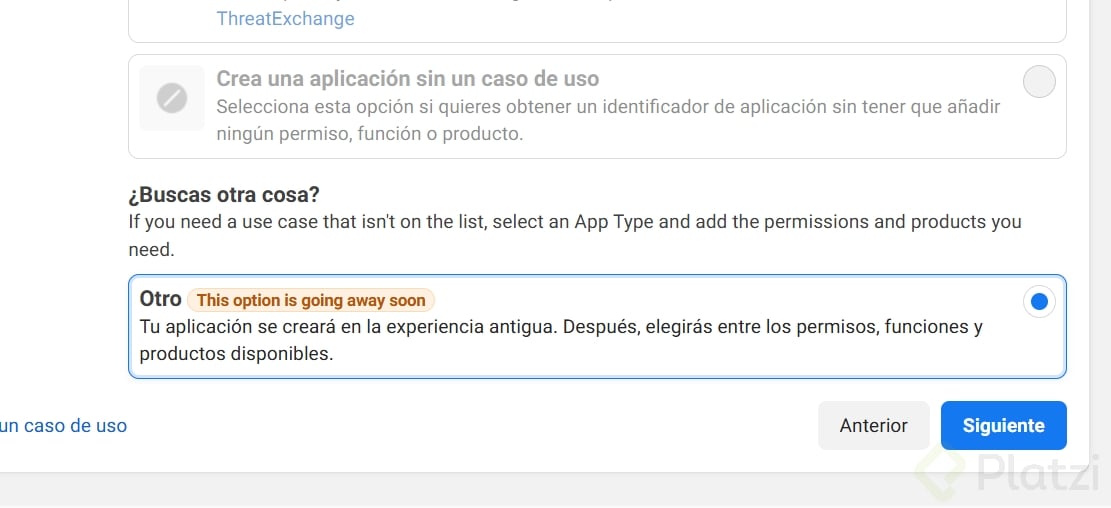Choose the radio for 'Crea una aplicación sin un caso de uso'

point(1039,81)
